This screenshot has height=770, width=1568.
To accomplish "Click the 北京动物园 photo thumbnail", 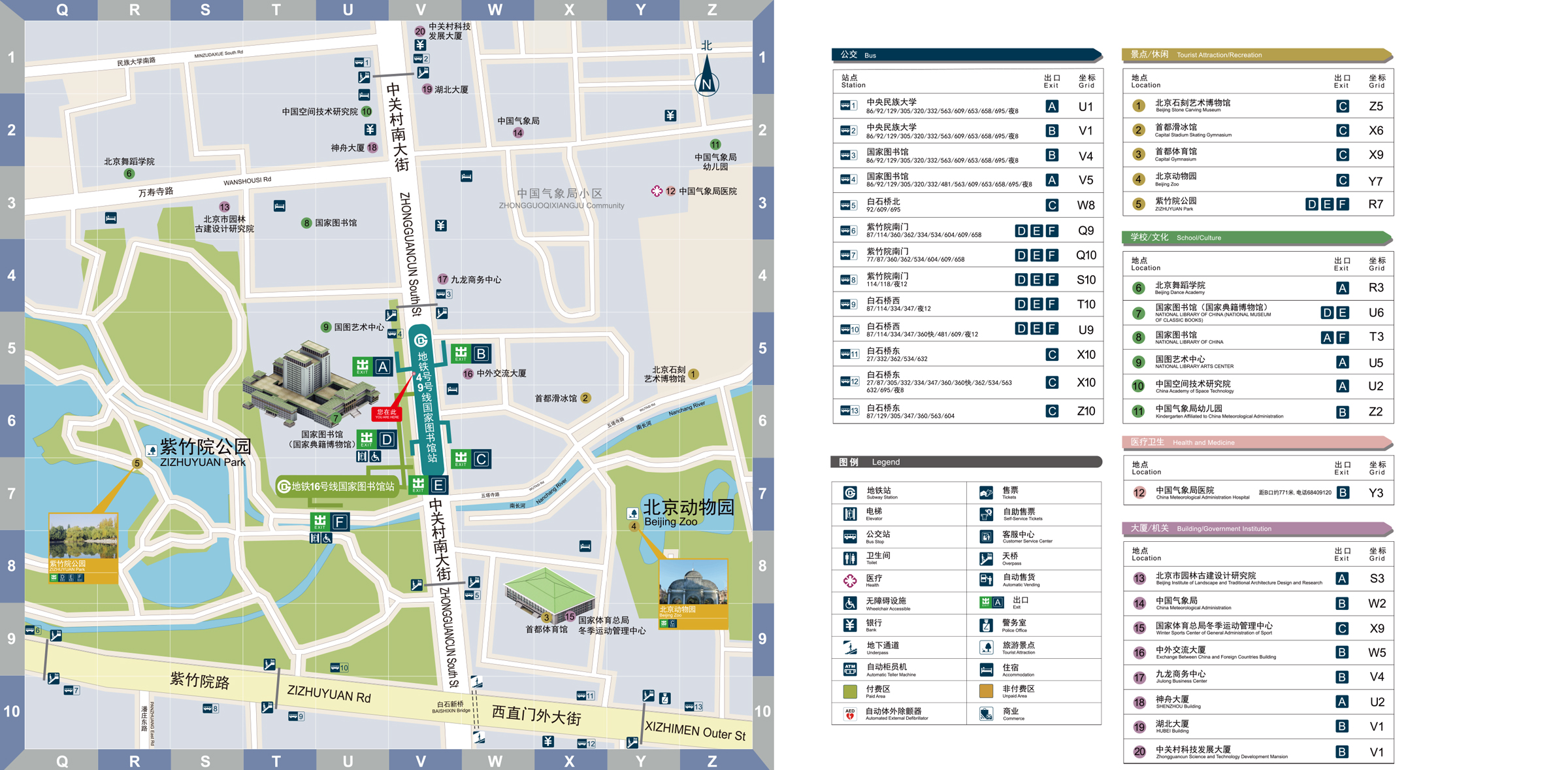I will [x=693, y=594].
